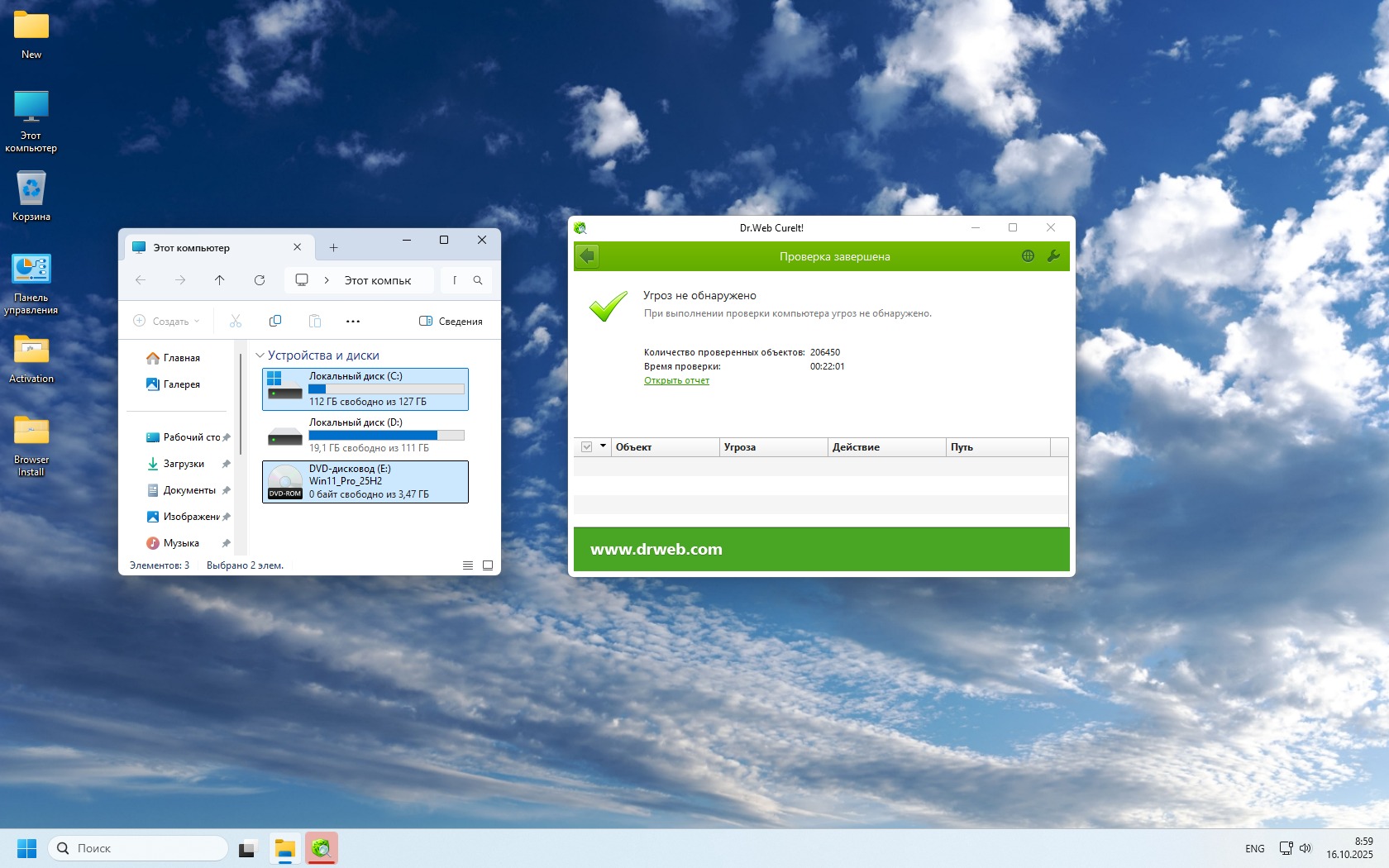Toggle the Сведения details pane
This screenshot has width=1389, height=868.
tap(451, 321)
